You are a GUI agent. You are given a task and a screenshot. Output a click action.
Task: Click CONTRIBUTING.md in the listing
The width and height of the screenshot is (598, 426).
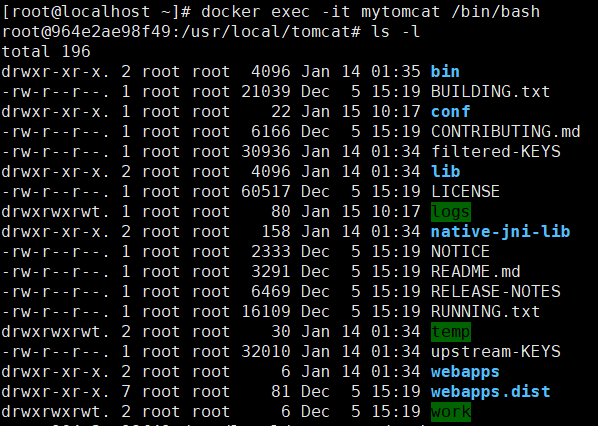pyautogui.click(x=505, y=132)
